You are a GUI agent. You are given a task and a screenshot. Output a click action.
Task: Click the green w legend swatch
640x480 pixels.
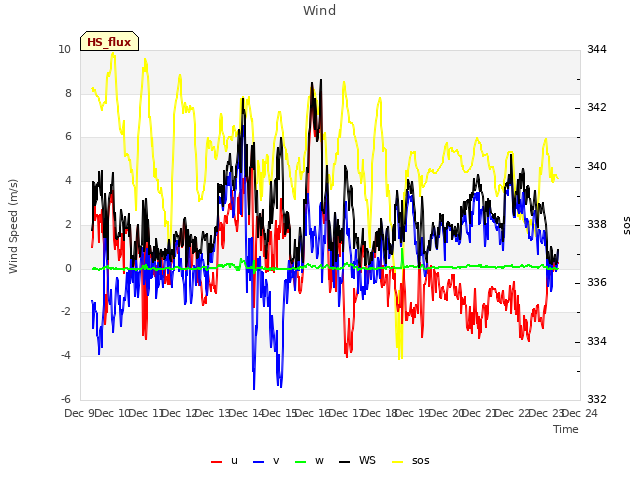click(x=300, y=462)
